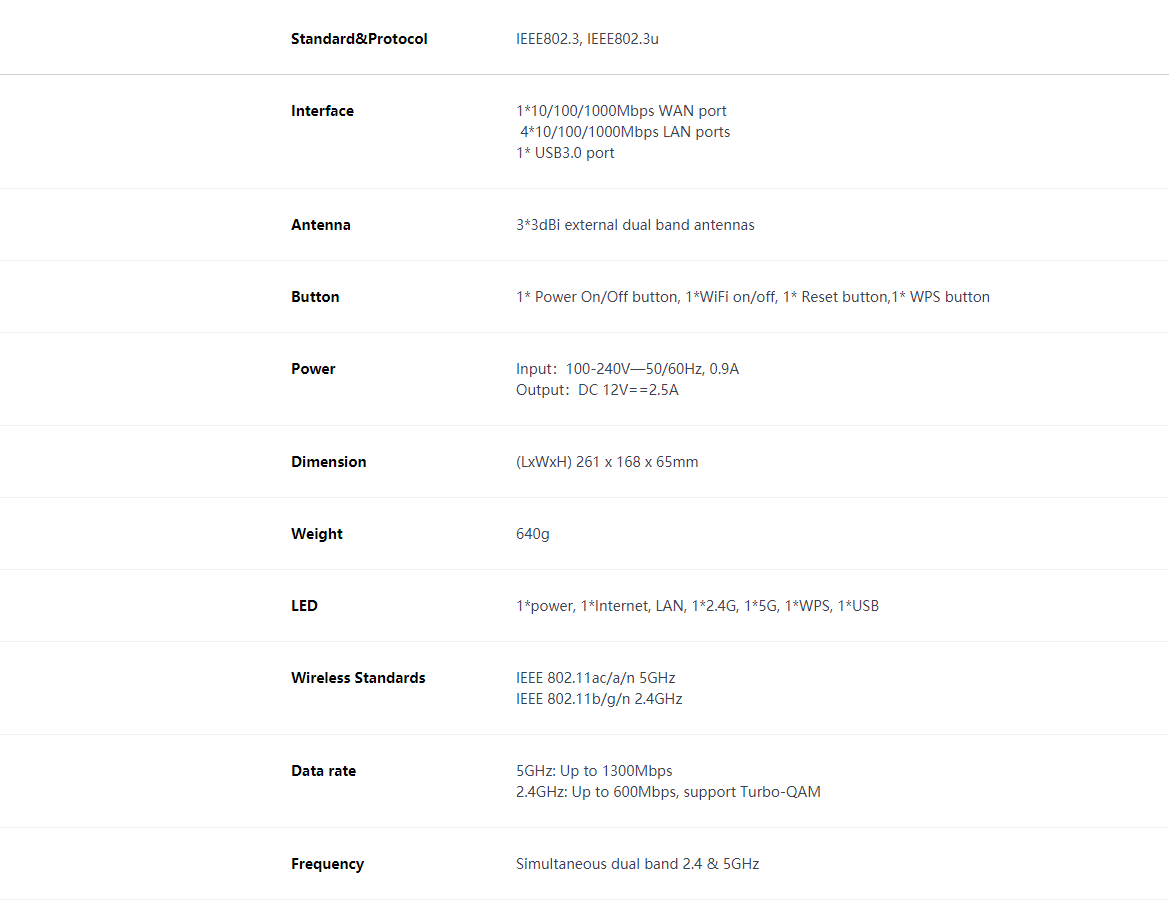Click the Wireless Standards label
This screenshot has width=1169, height=903.
(x=358, y=678)
